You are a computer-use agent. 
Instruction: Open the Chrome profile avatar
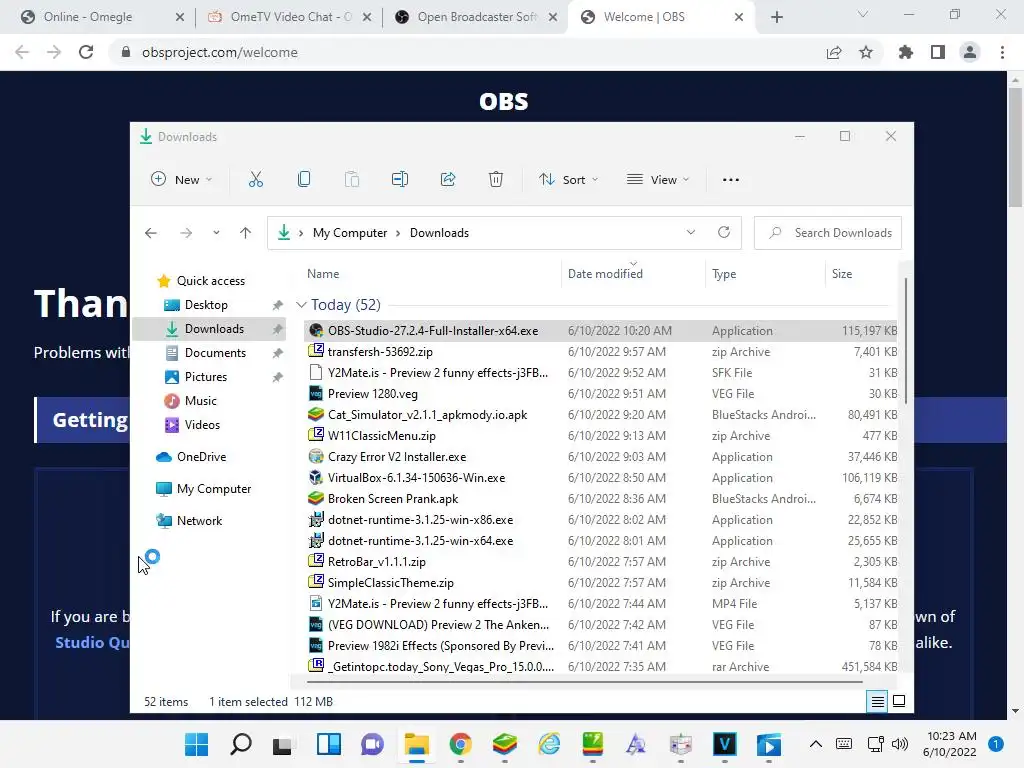coord(970,52)
